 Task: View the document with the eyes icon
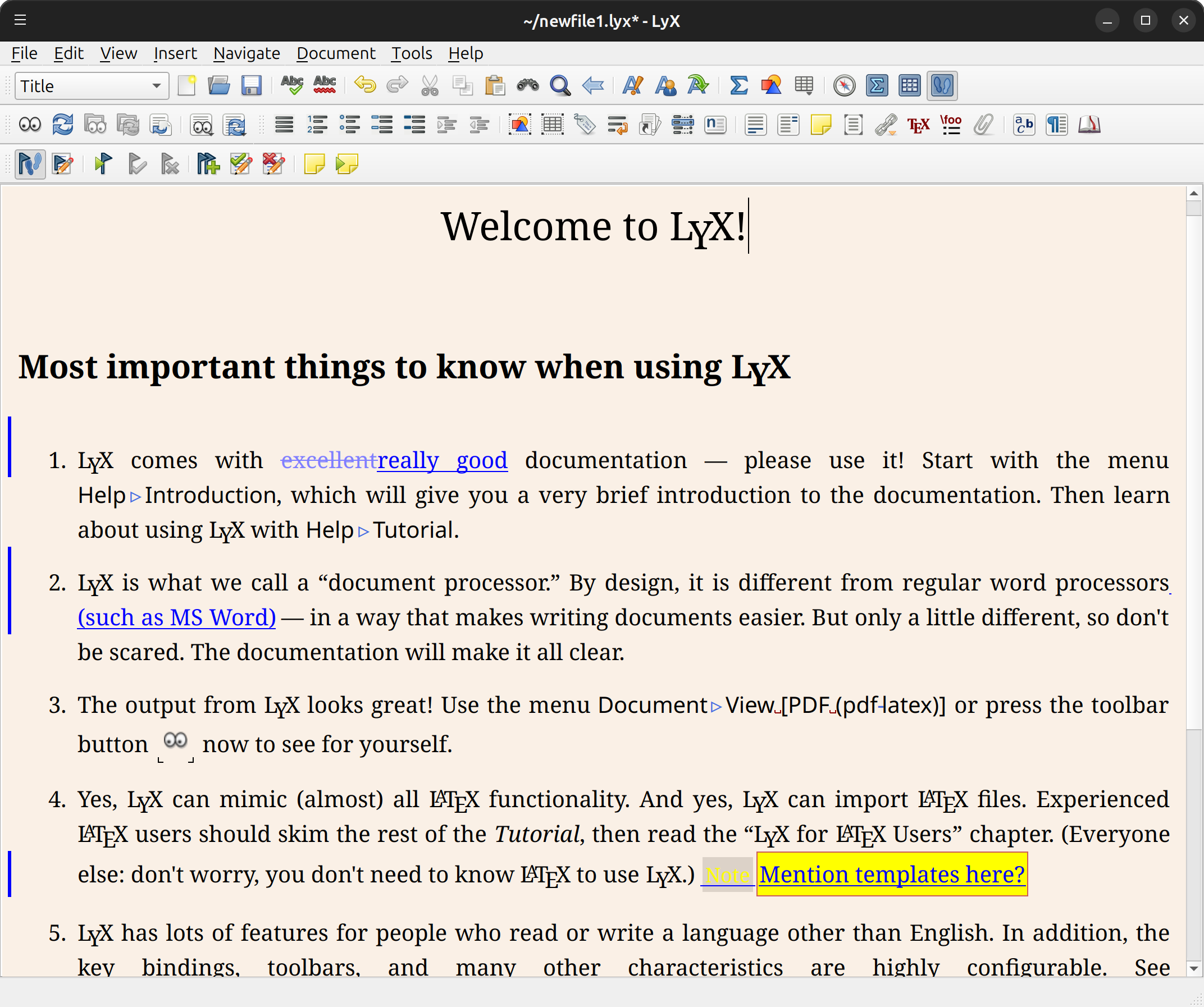click(x=30, y=125)
